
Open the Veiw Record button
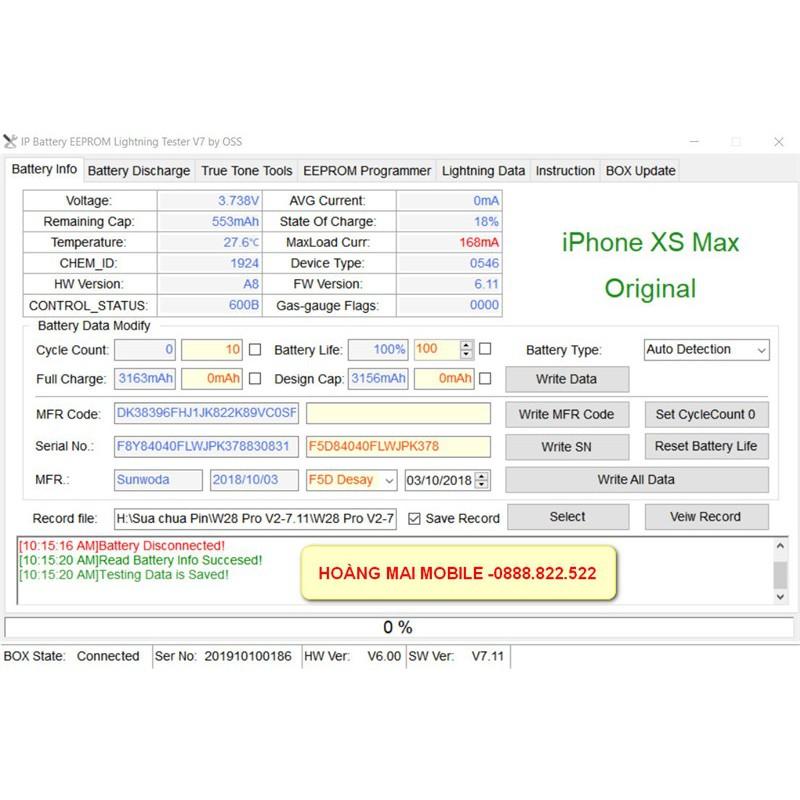click(x=706, y=517)
